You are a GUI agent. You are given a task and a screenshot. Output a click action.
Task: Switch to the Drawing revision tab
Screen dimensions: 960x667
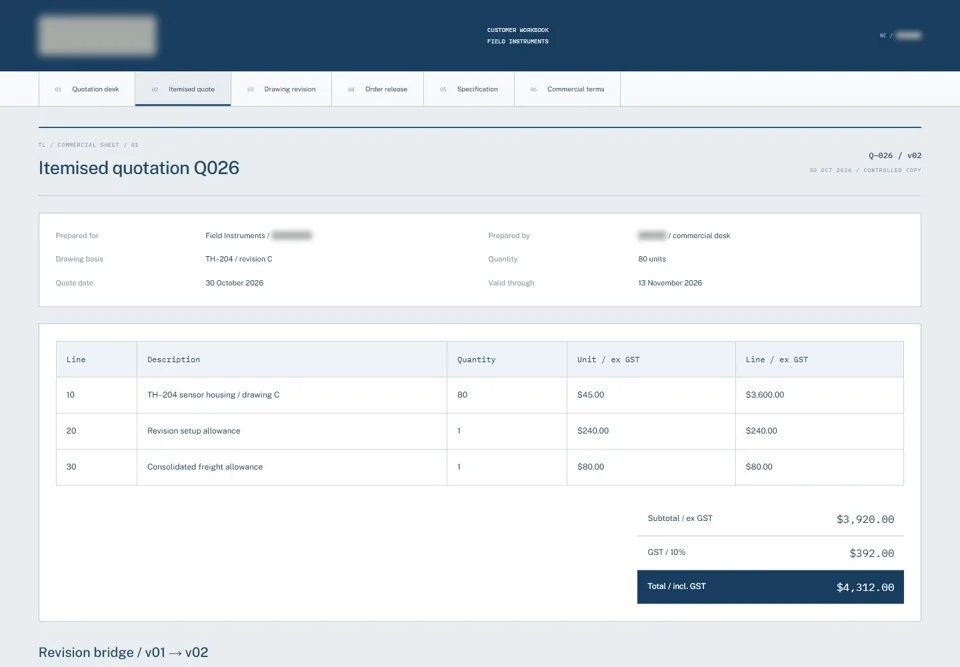click(282, 89)
